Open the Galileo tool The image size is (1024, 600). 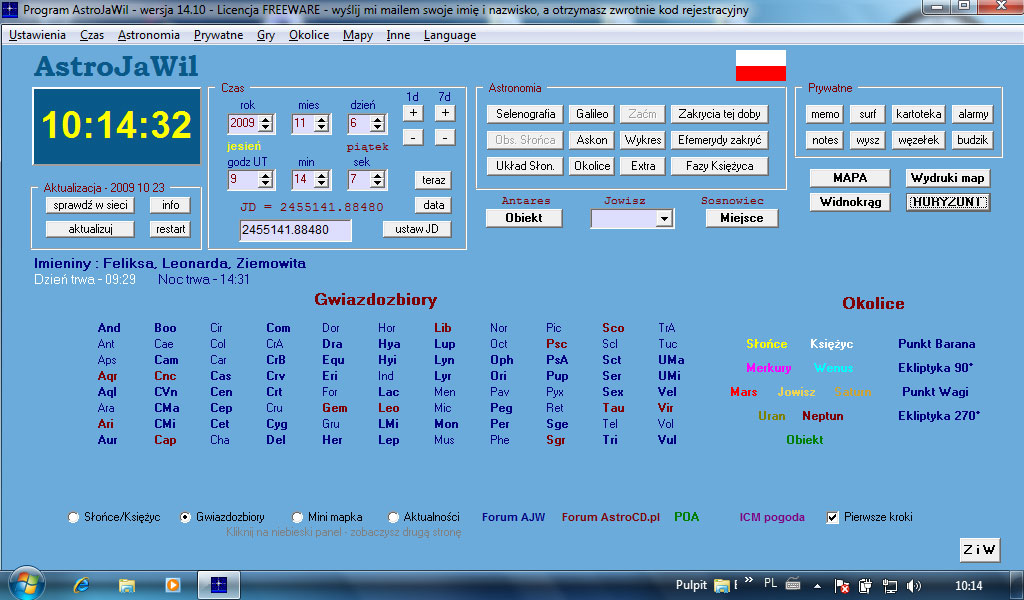pos(592,114)
